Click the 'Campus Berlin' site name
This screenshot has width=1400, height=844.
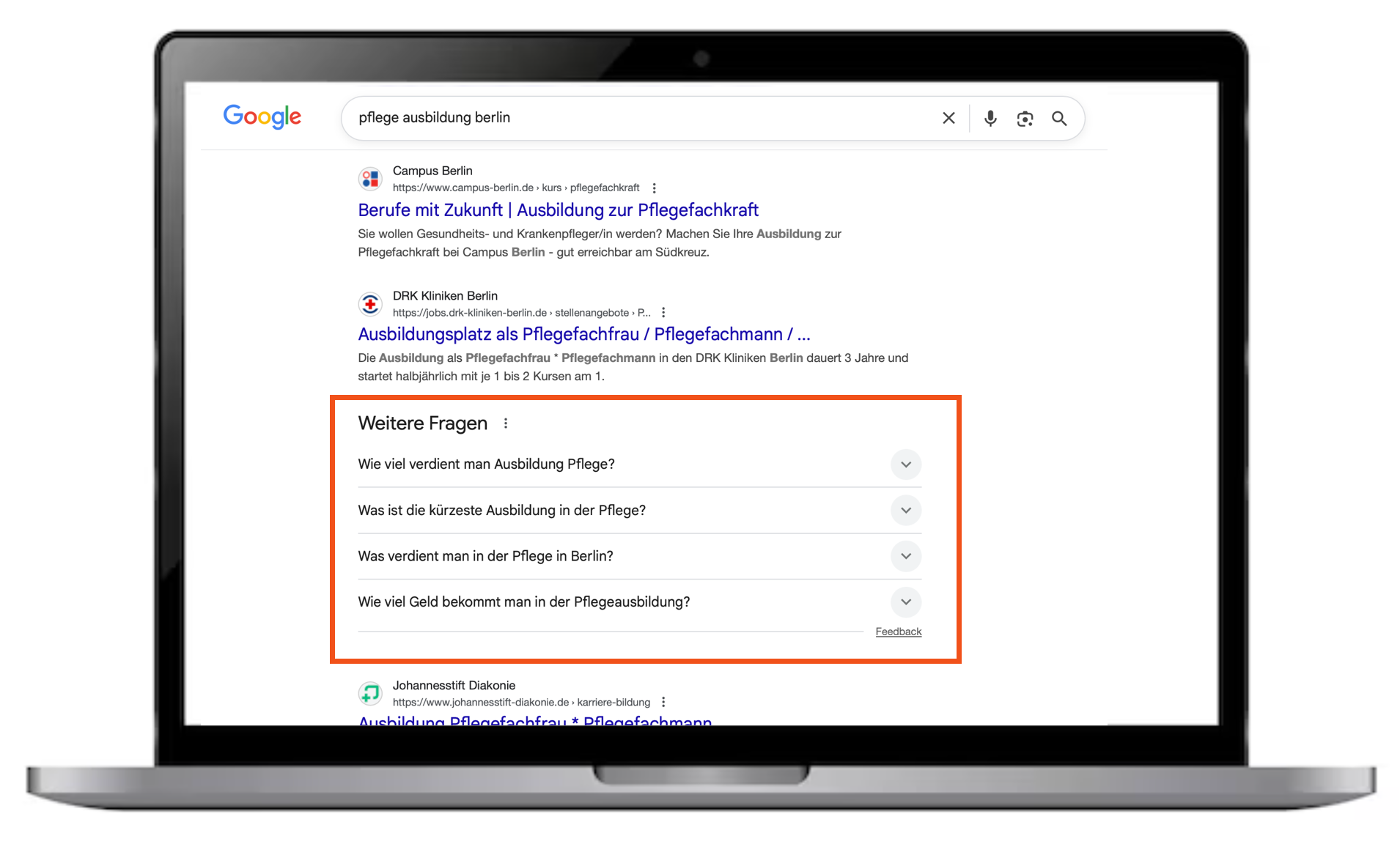[x=432, y=171]
